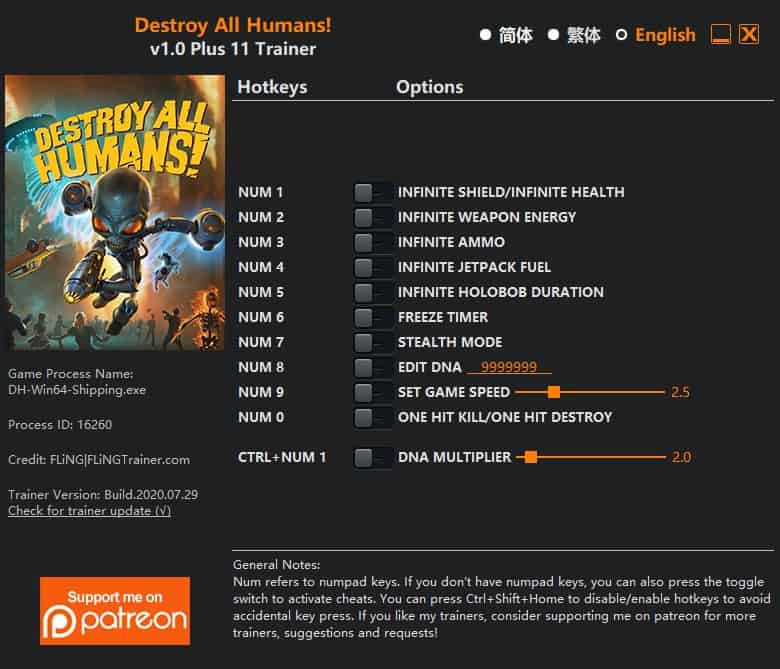Toggle Infinite Shield/Infinite Health switch
780x669 pixels.
click(x=373, y=192)
